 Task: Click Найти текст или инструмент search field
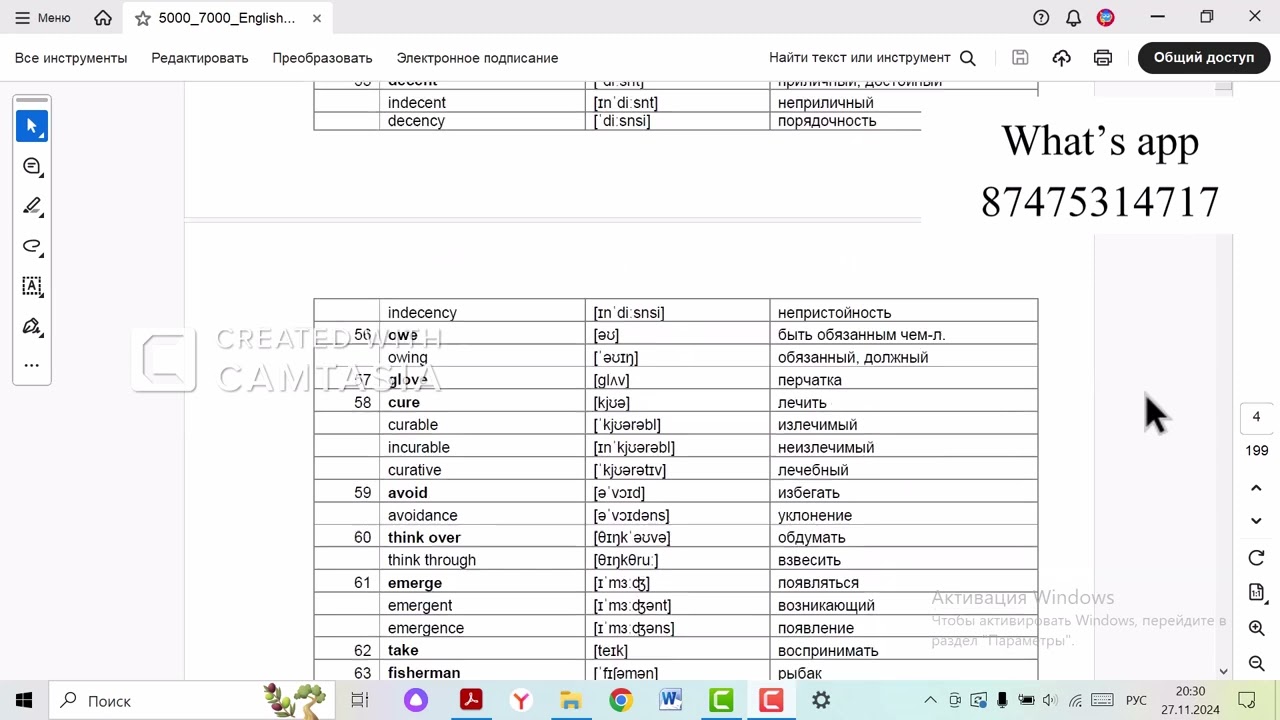[x=872, y=58]
